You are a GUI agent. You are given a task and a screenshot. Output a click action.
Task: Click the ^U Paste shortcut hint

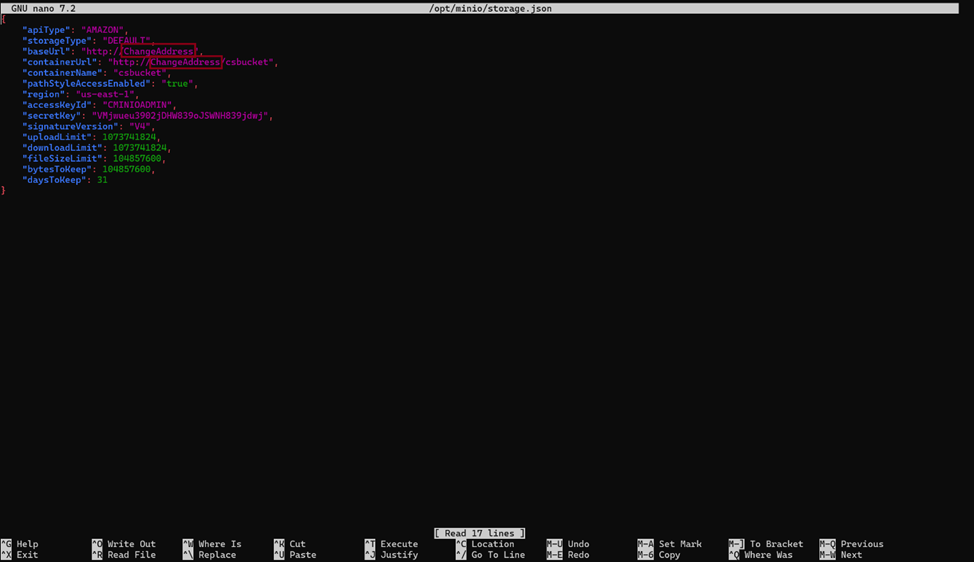(295, 555)
